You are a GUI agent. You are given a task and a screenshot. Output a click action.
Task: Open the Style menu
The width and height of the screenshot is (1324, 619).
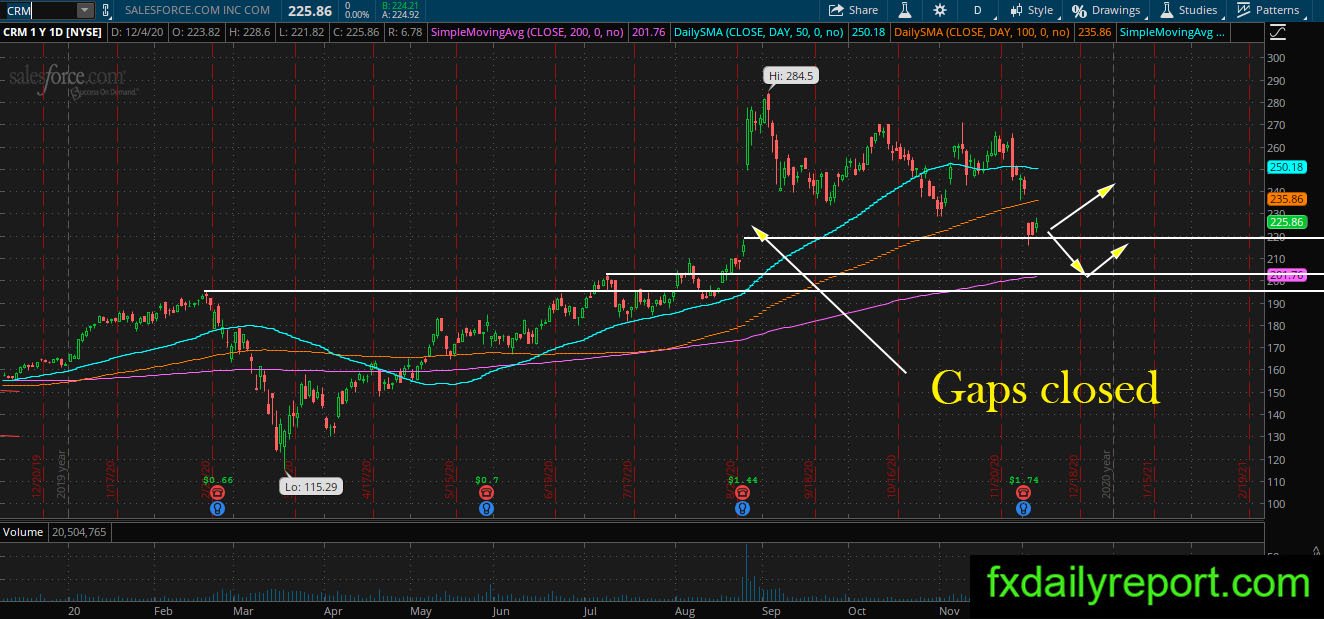[x=1031, y=10]
